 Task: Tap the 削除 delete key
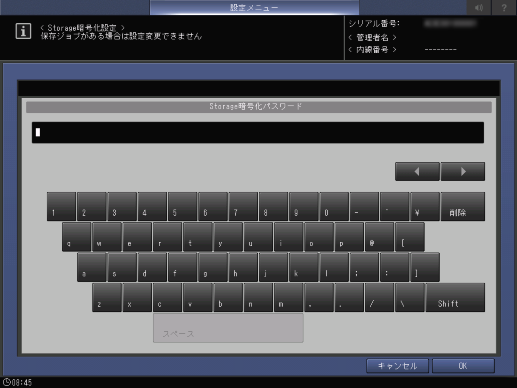463,206
